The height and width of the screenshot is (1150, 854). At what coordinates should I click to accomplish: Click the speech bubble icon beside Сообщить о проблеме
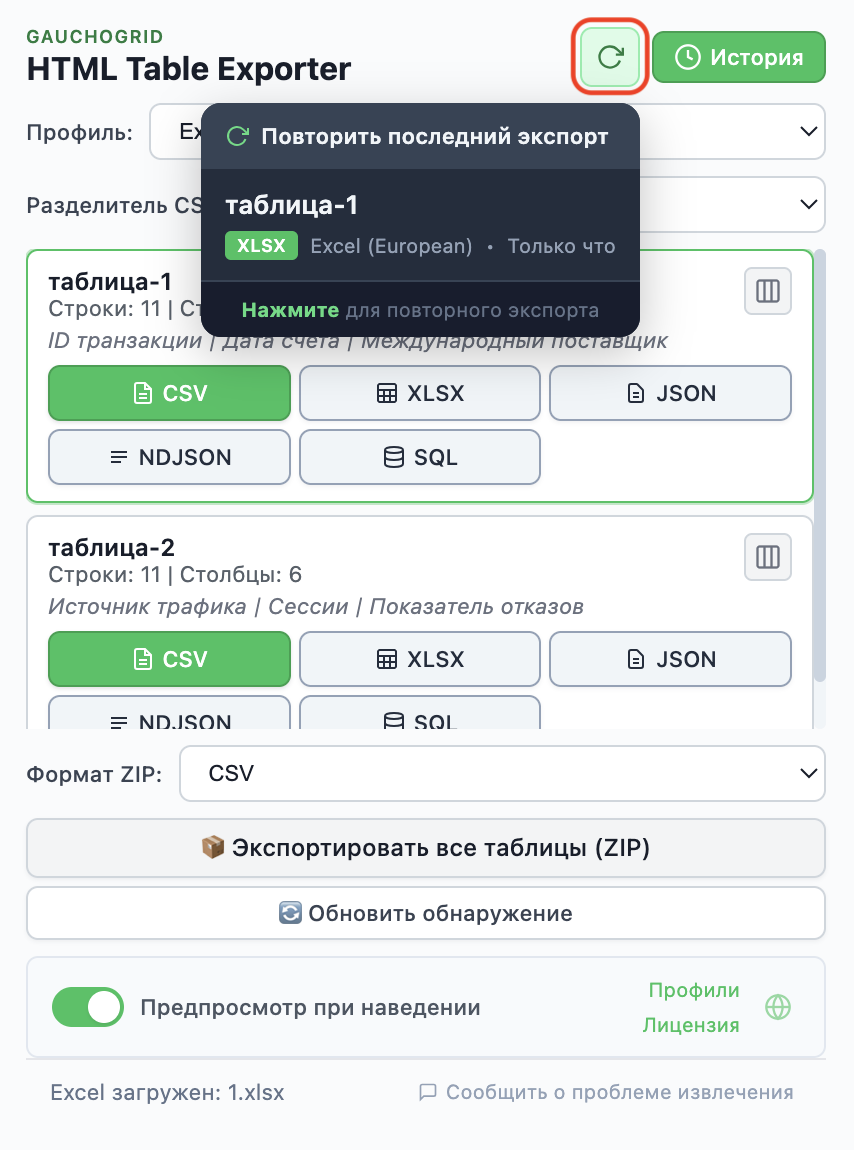(429, 1092)
